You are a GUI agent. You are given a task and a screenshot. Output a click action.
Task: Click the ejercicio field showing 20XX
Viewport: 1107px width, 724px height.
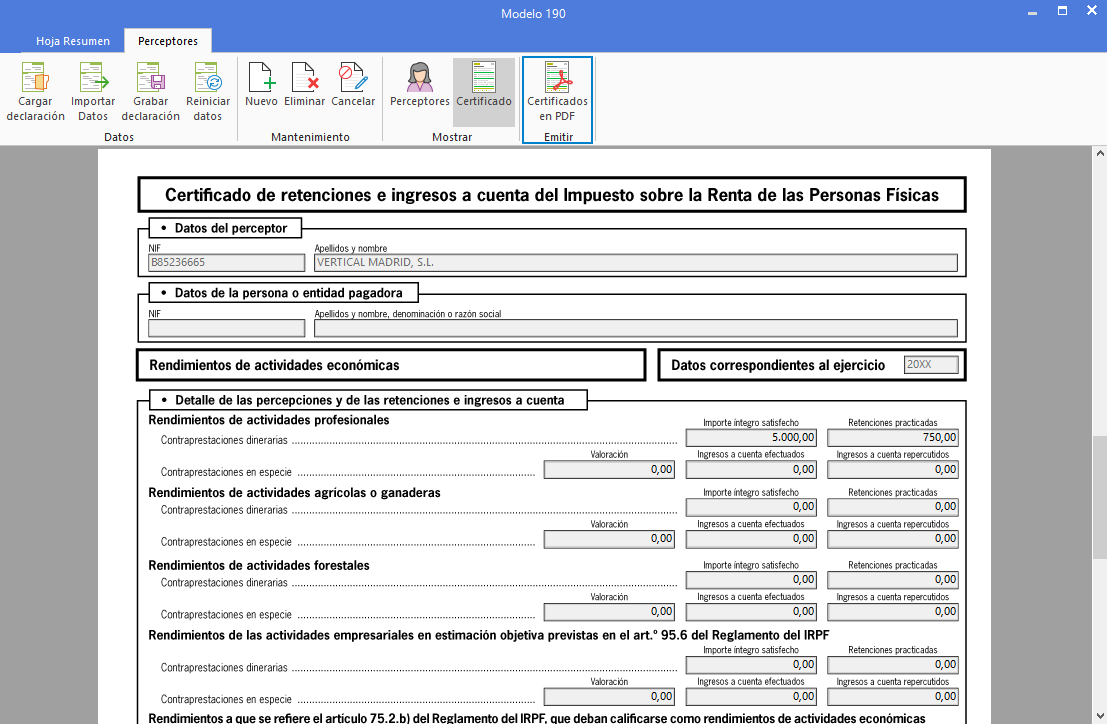pos(930,364)
